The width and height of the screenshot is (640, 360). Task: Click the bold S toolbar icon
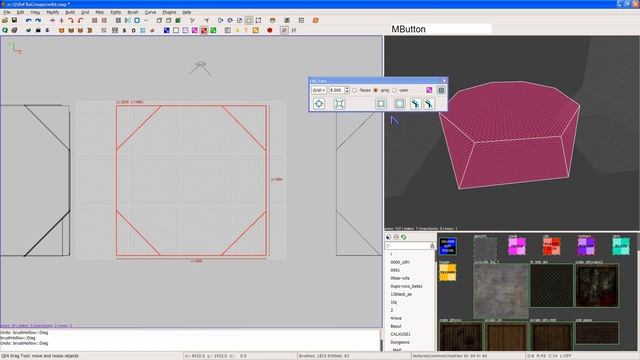(x=124, y=30)
